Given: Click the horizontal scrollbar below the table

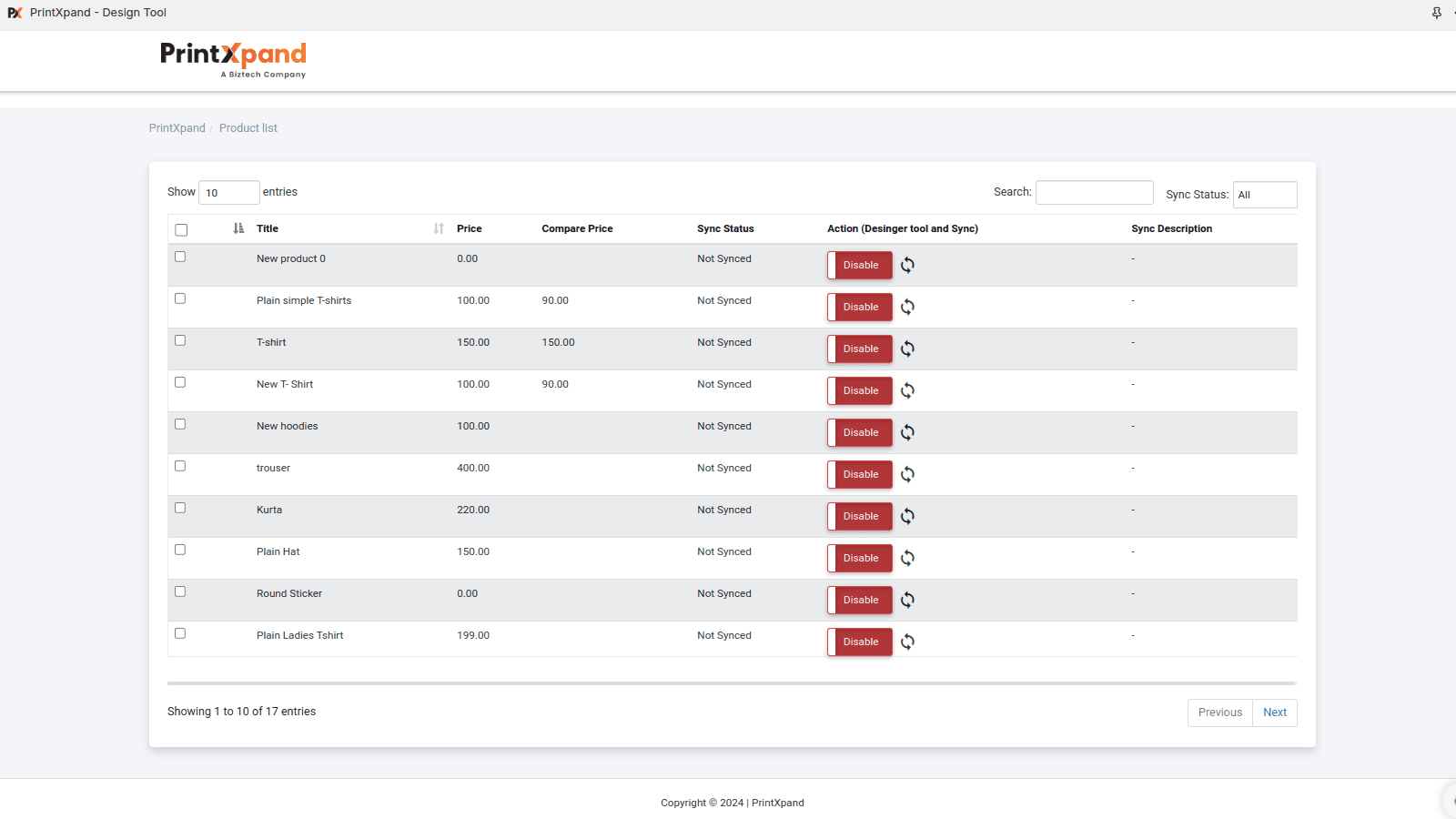Looking at the screenshot, I should coord(732,682).
